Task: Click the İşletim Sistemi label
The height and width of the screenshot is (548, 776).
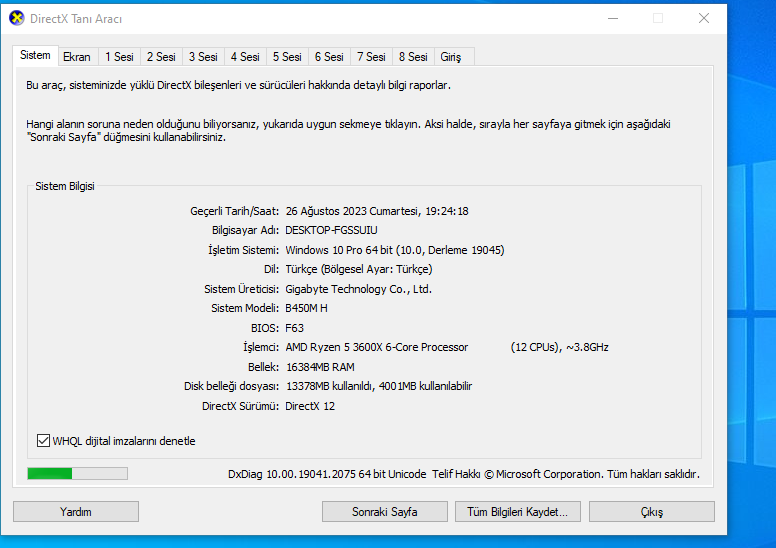Action: (x=243, y=250)
